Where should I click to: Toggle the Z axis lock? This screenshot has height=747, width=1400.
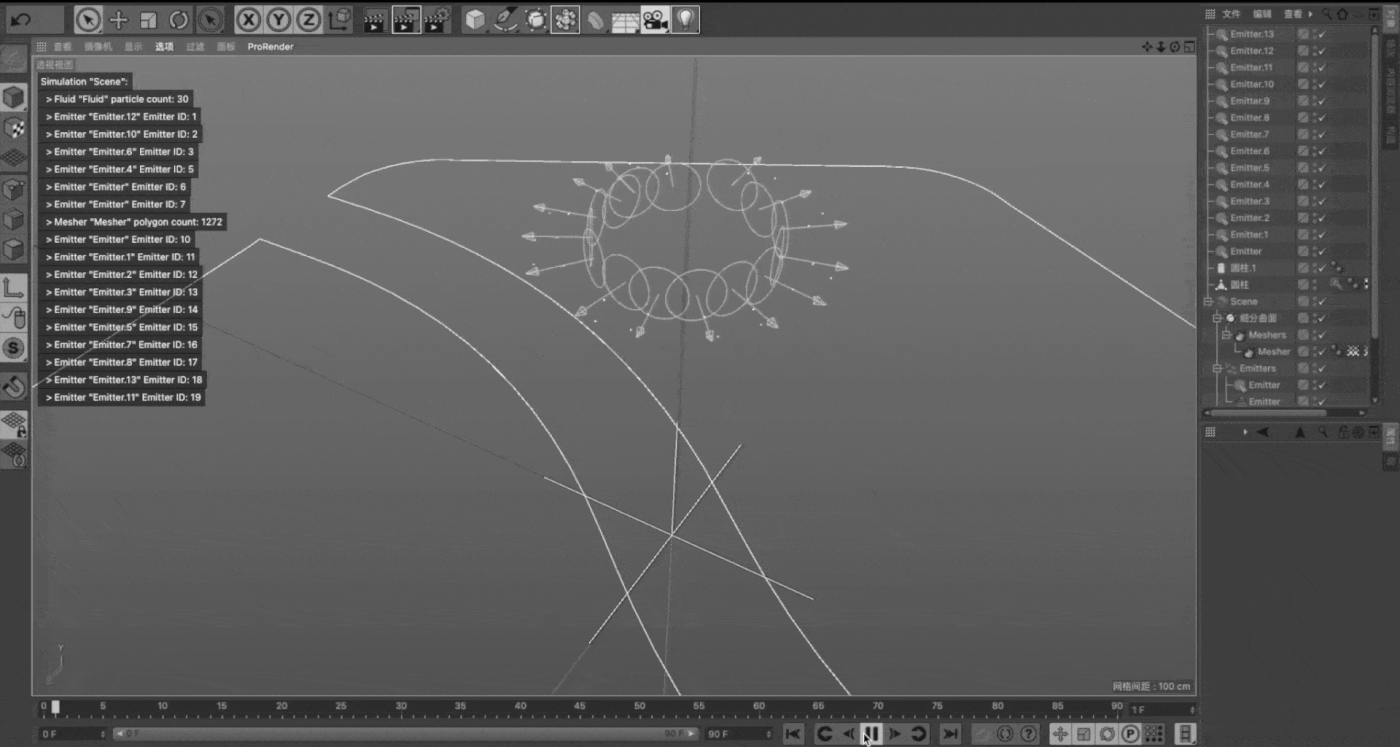(308, 20)
